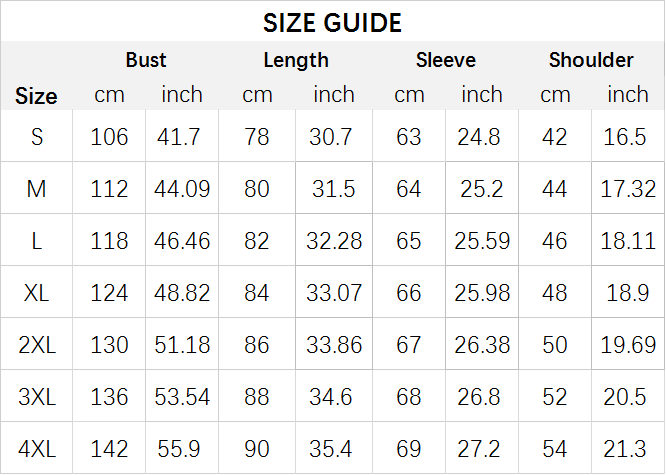Click the 88 length cm cell
The image size is (666, 475).
coord(257,397)
